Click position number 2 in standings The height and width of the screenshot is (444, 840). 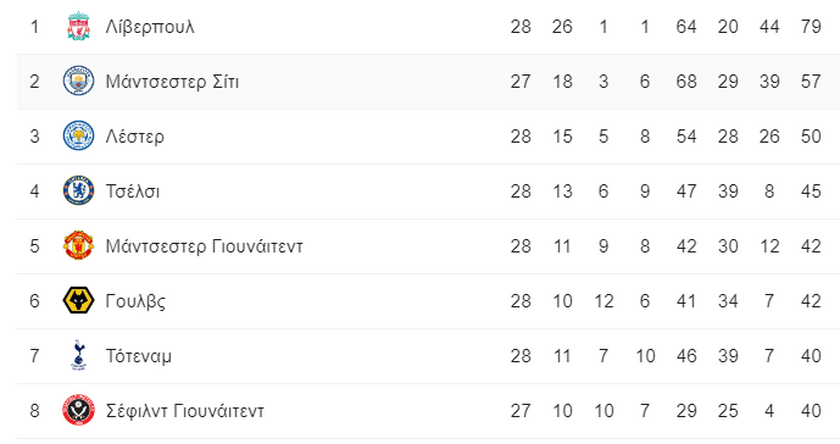[34, 81]
